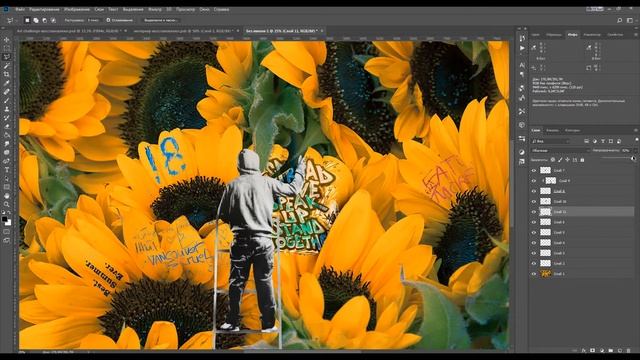Click the Add to Selection icon
The height and width of the screenshot is (360, 640).
(36, 20)
